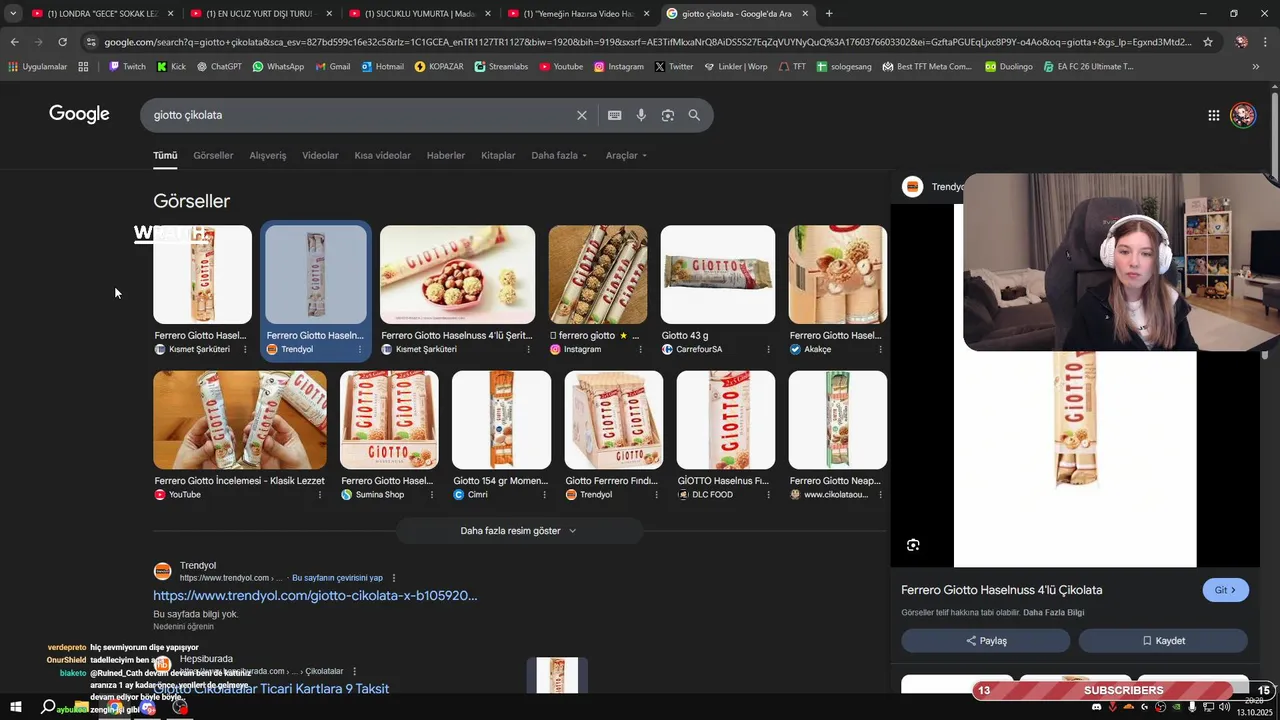Viewport: 1280px width, 720px height.
Task: Open the Windows Start menu
Action: pos(15,707)
